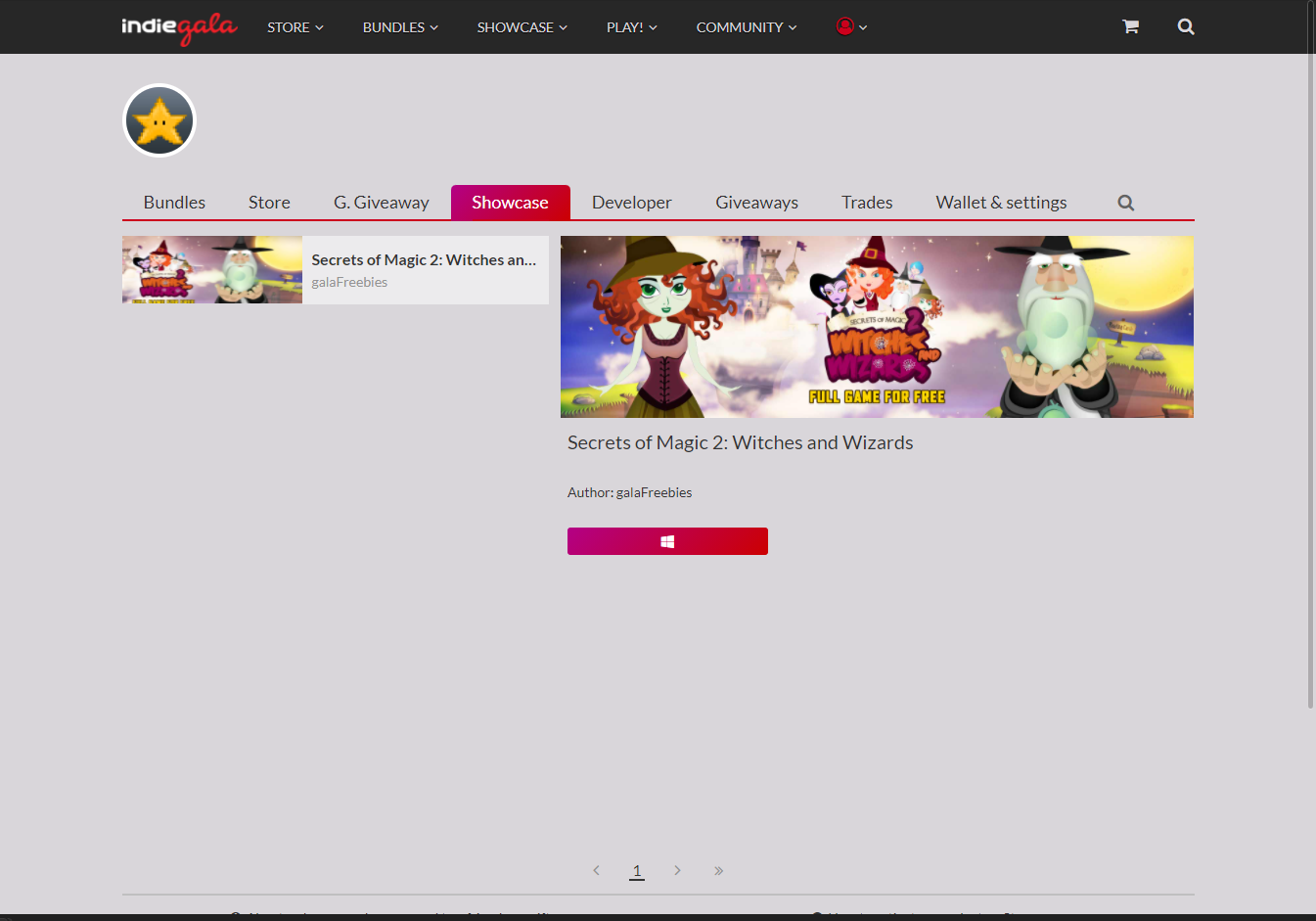Image resolution: width=1316 pixels, height=921 pixels.
Task: Open the Wallet & settings tab
Action: tap(1001, 203)
